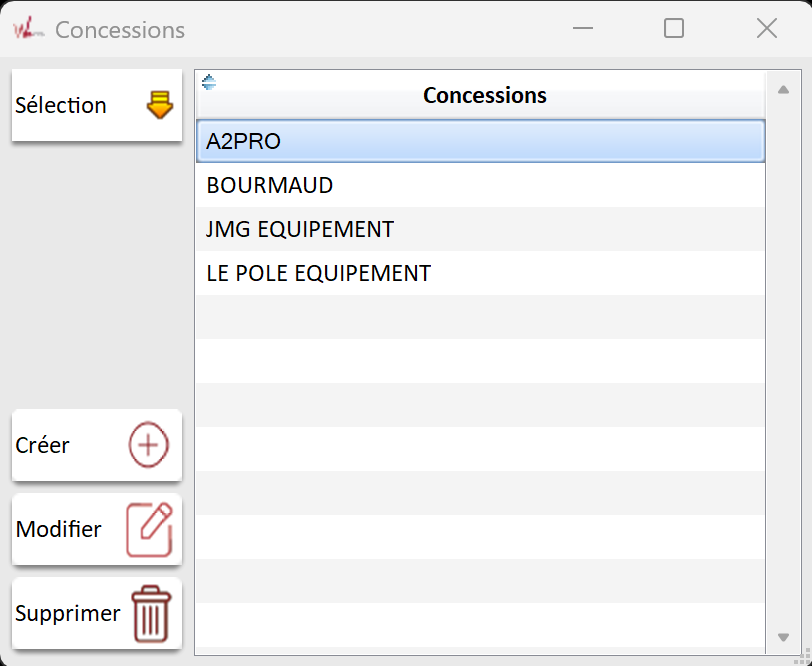Screen dimensions: 812x666
Task: Close the Concessions window
Action: (x=767, y=29)
